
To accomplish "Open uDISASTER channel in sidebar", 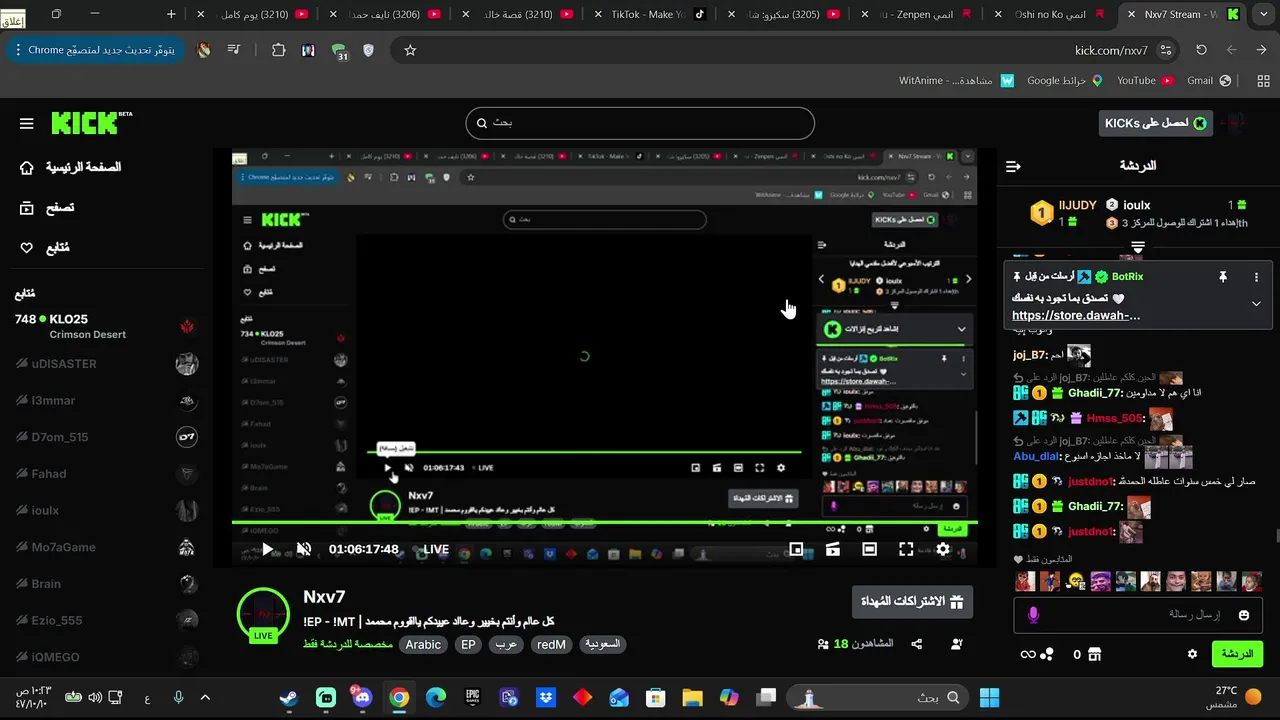I will pos(106,364).
